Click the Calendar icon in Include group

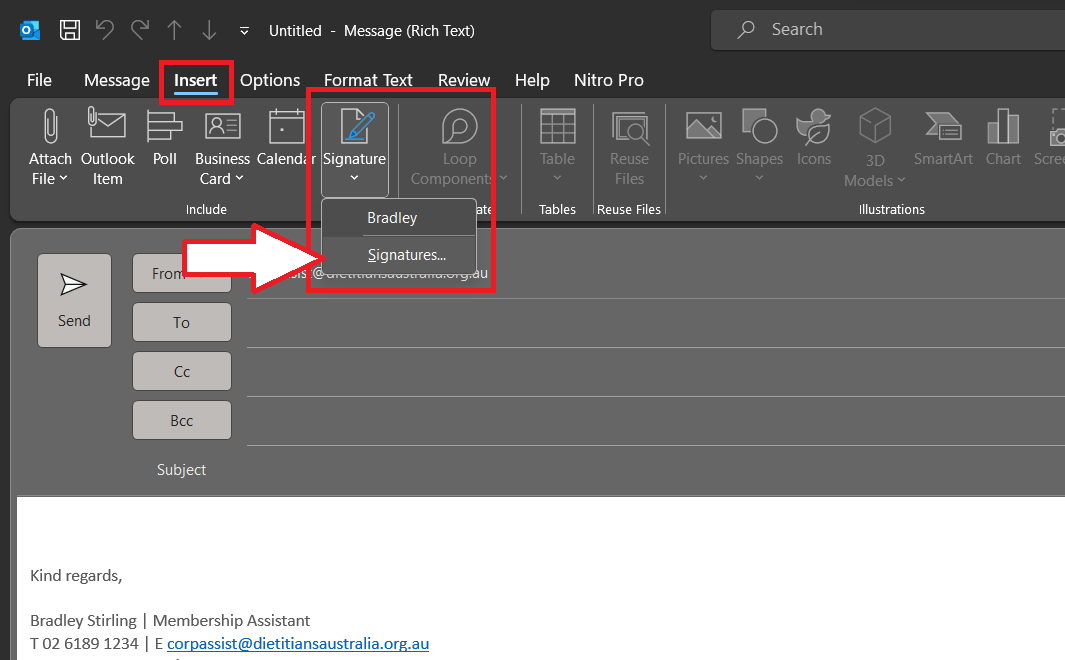tap(286, 140)
